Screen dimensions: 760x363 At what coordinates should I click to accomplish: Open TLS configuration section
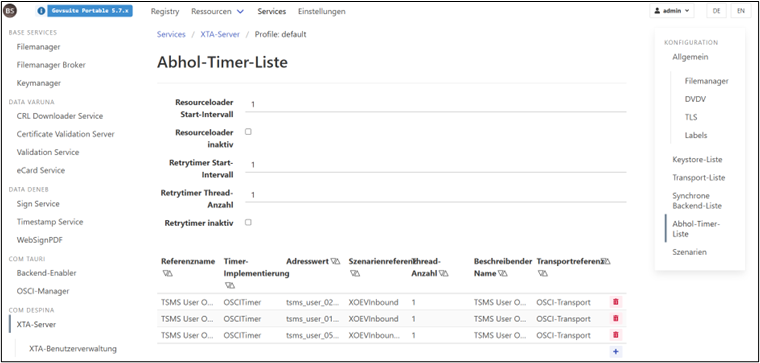pyautogui.click(x=691, y=117)
